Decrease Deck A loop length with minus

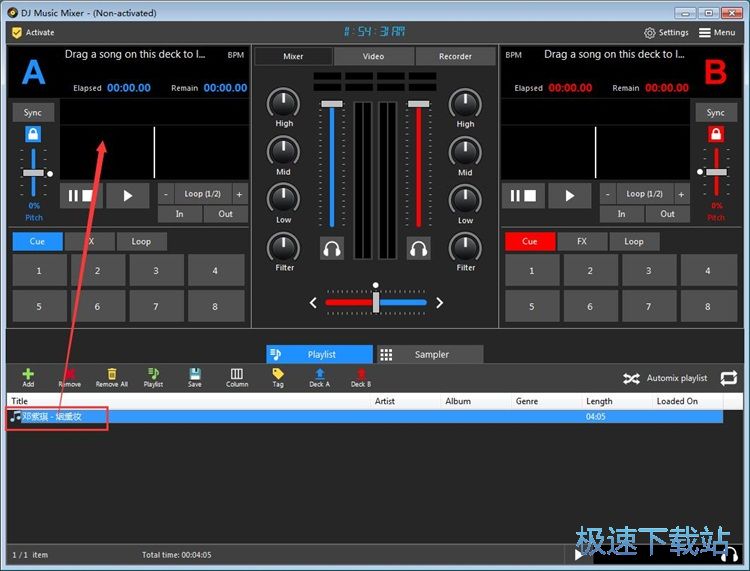click(165, 194)
